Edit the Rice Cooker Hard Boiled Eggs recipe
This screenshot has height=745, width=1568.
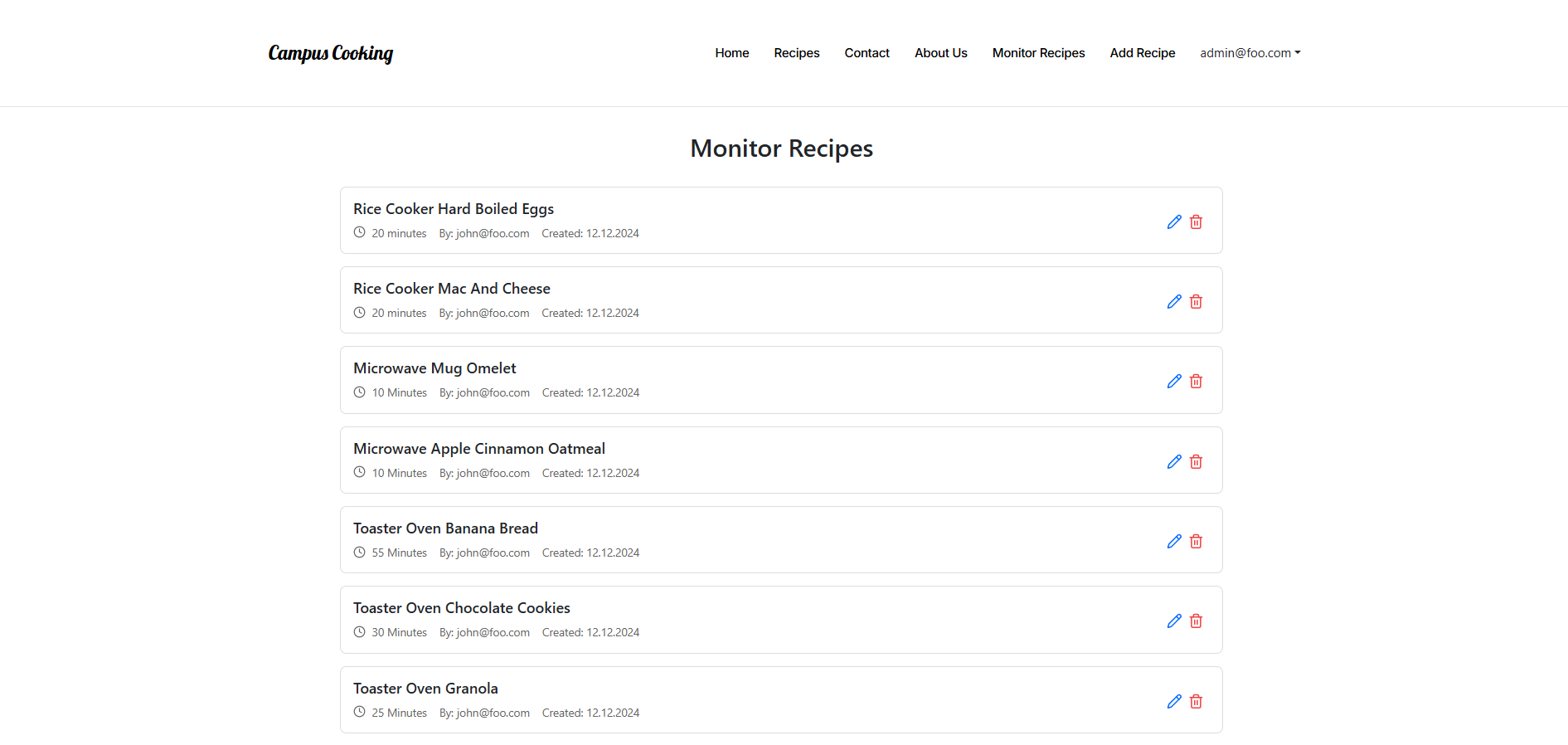1173,222
